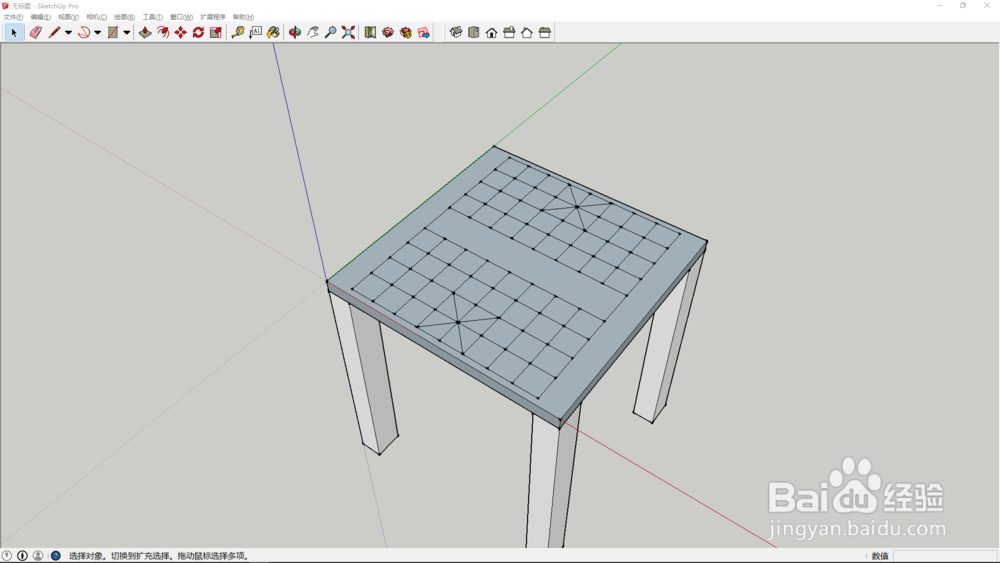Image resolution: width=1000 pixels, height=563 pixels.
Task: Expand the Line tool dropdown arrow
Action: point(68,33)
